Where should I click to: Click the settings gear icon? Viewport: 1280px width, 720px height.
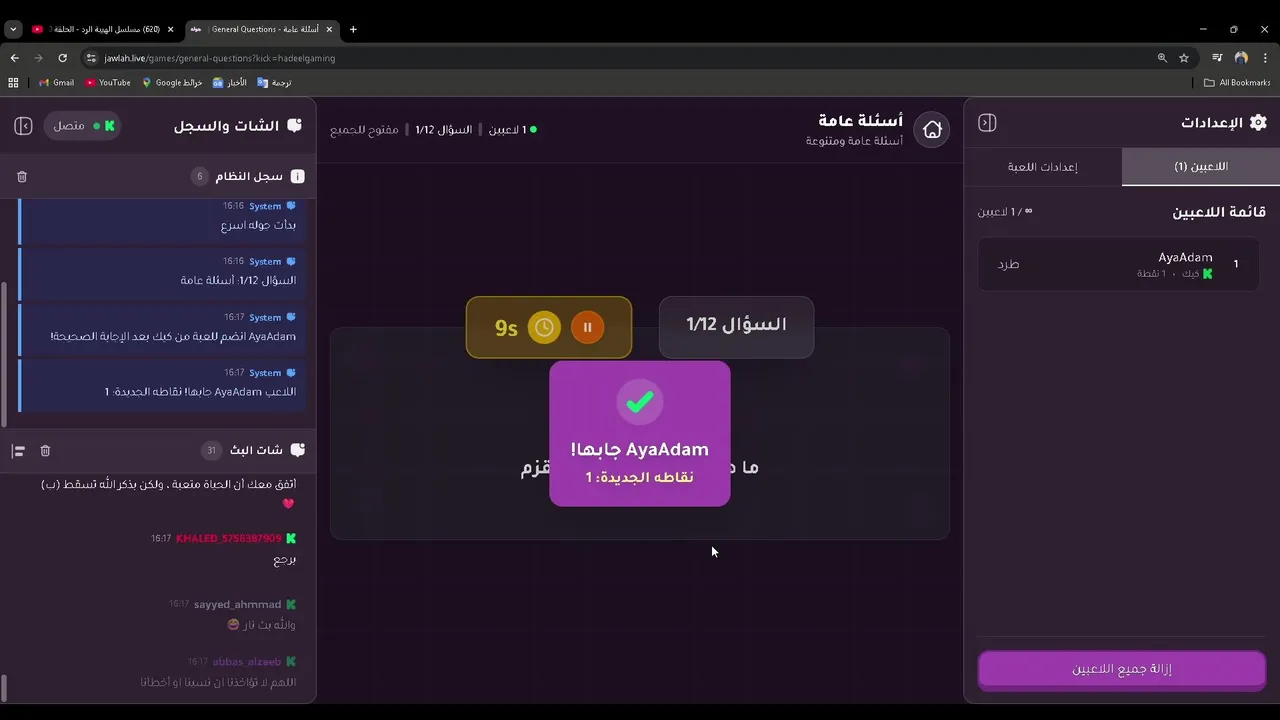tap(1258, 123)
